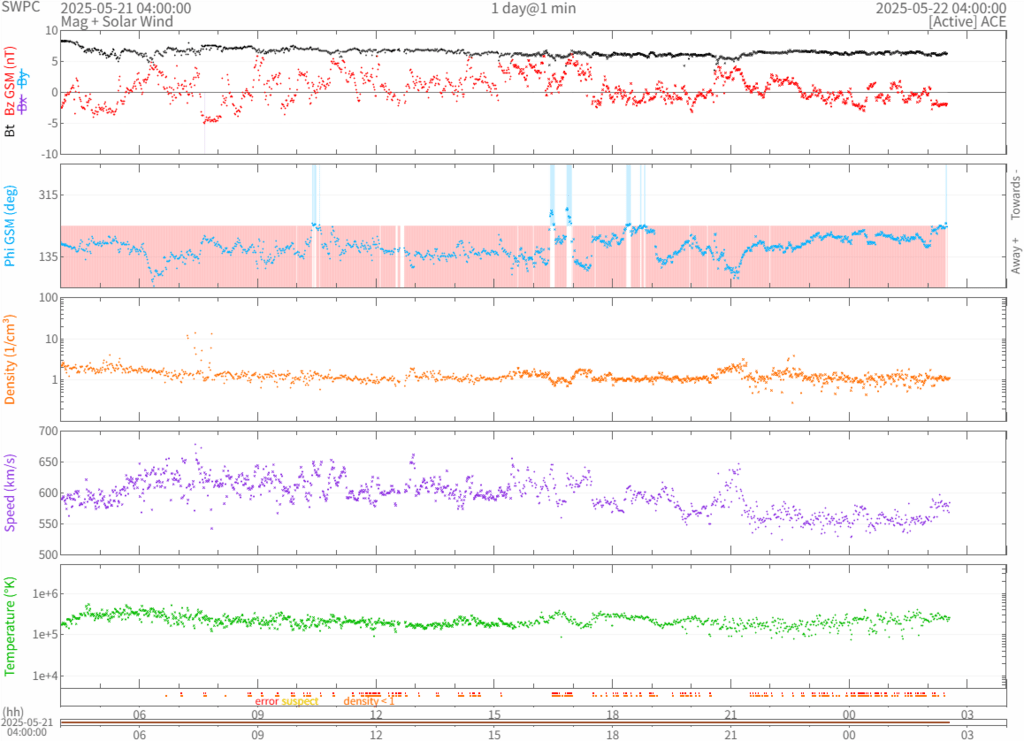Click the Density (1/cm³) axis label
This screenshot has width=1024, height=741.
tap(9, 359)
